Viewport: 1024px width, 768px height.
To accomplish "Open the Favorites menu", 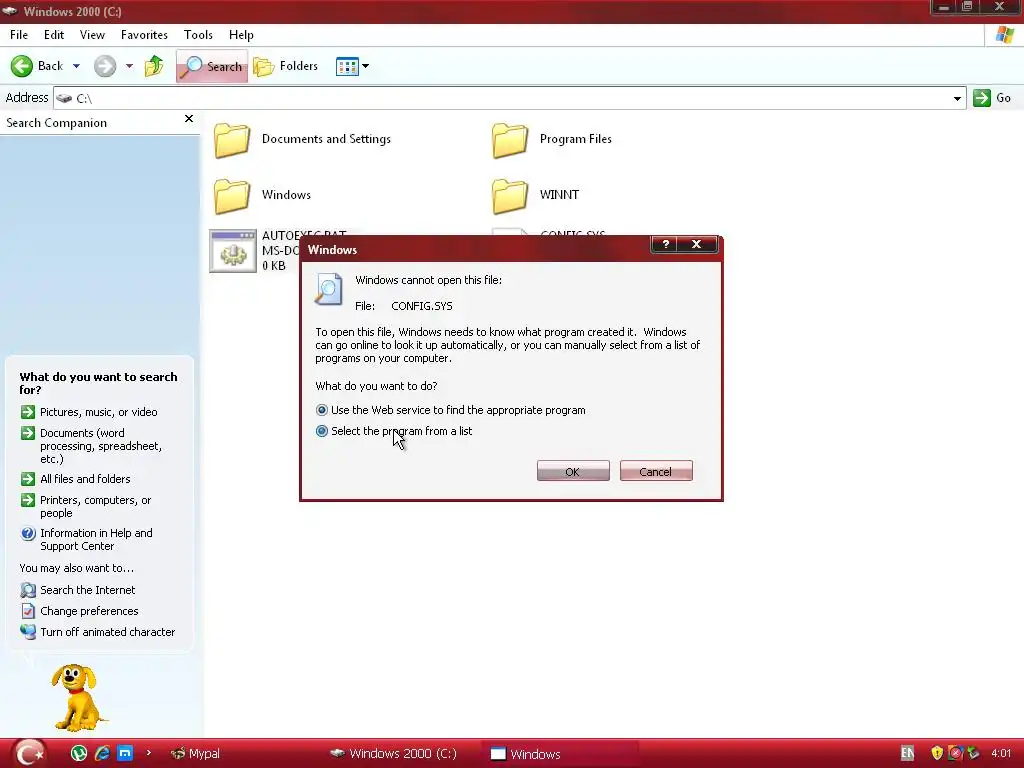I will pos(144,35).
